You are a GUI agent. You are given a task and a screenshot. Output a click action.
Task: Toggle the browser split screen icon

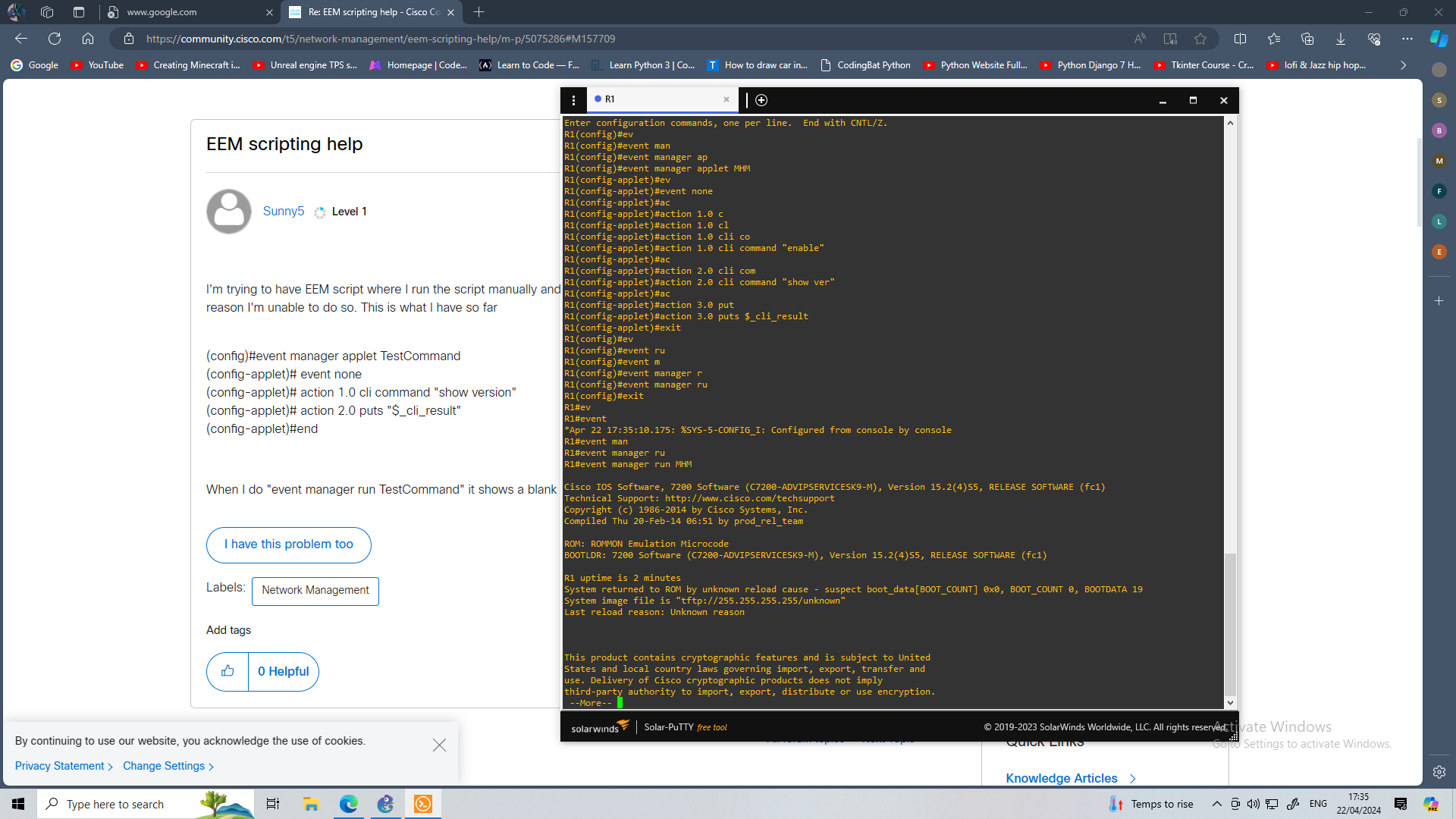(1240, 39)
